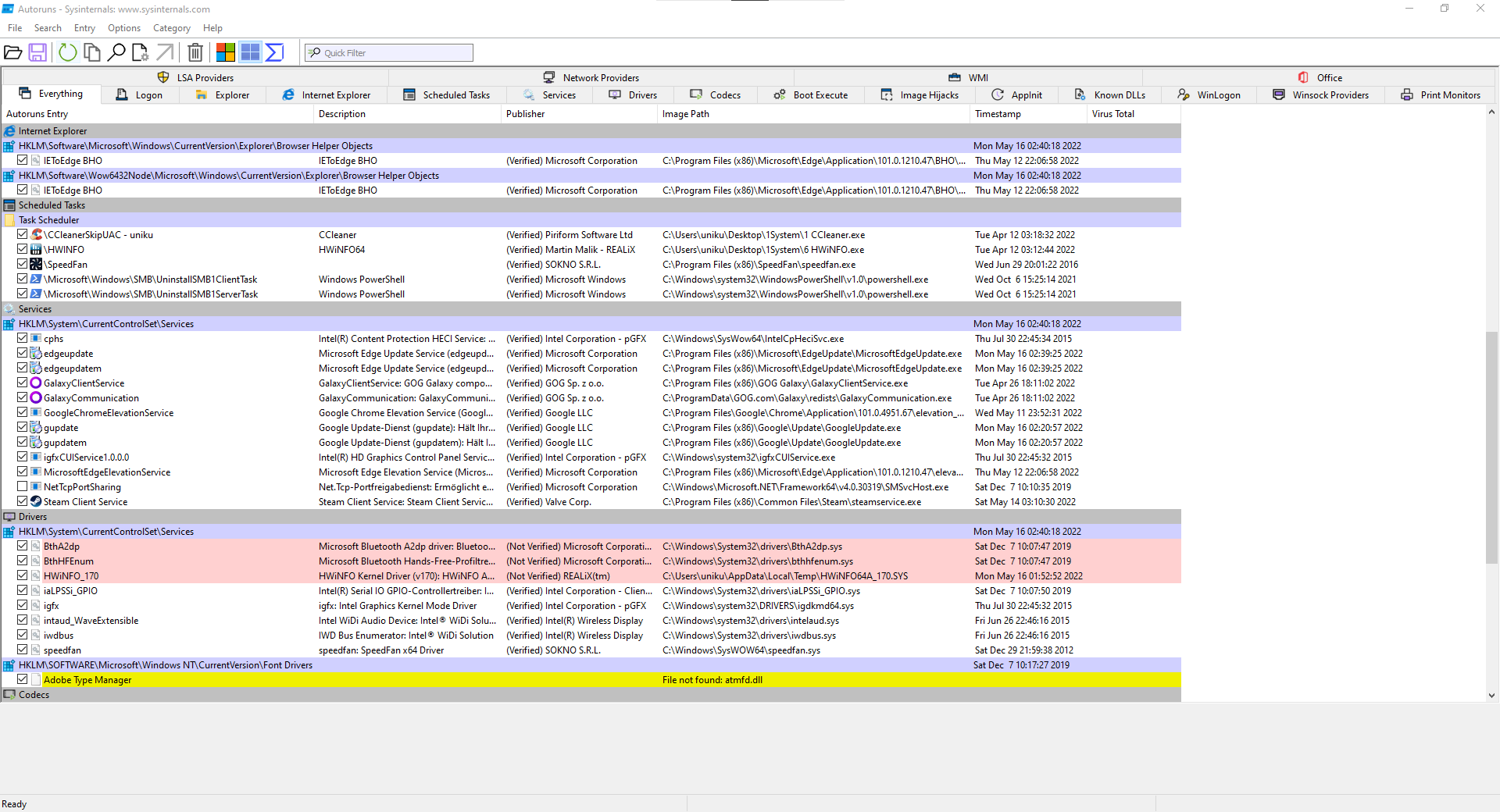Sort by the Publisher column header

[x=579, y=114]
